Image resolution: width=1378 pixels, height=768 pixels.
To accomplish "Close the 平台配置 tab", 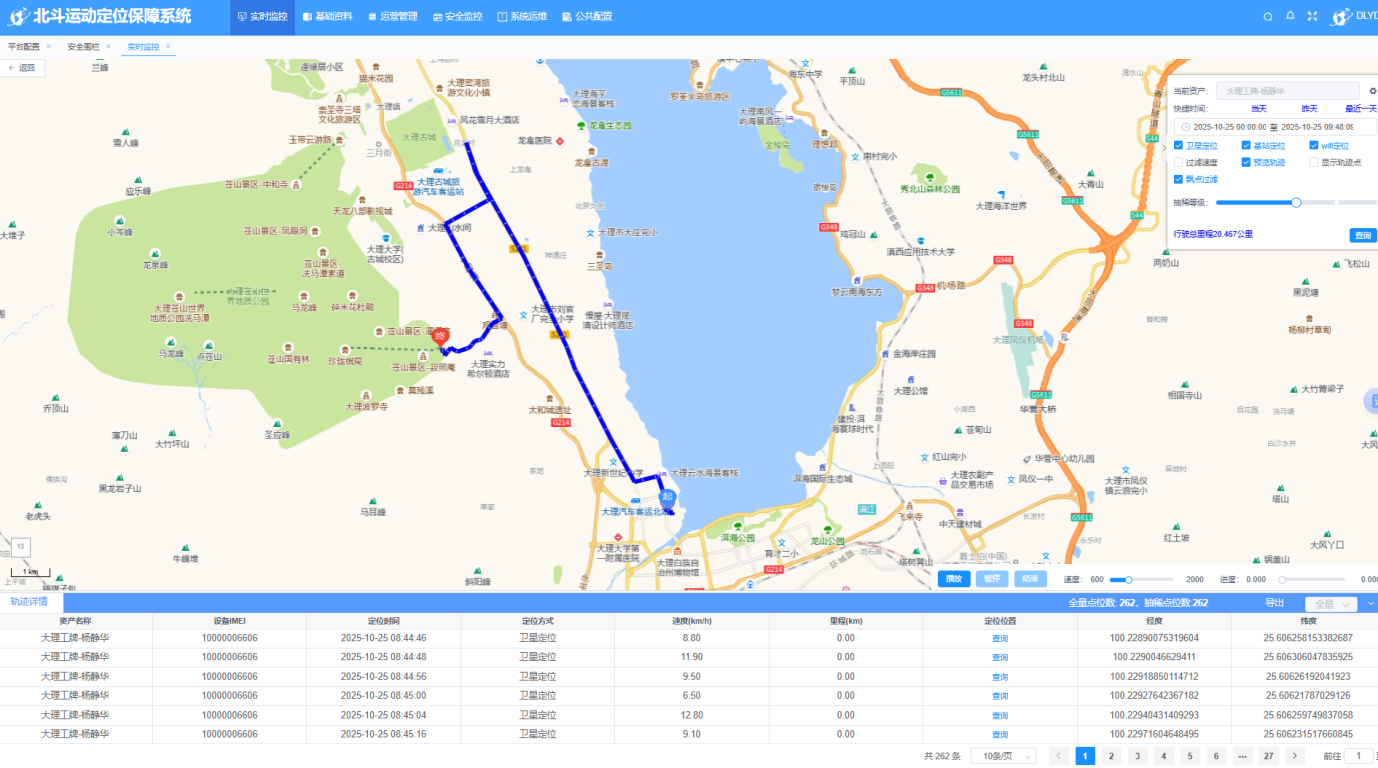I will tap(48, 47).
